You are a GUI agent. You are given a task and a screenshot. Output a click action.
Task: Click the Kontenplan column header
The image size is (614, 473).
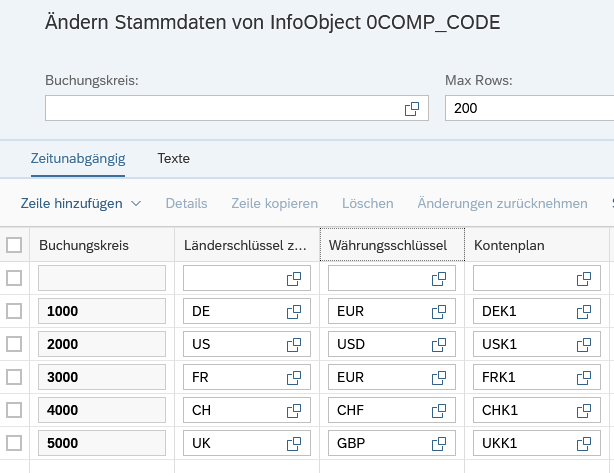(537, 245)
